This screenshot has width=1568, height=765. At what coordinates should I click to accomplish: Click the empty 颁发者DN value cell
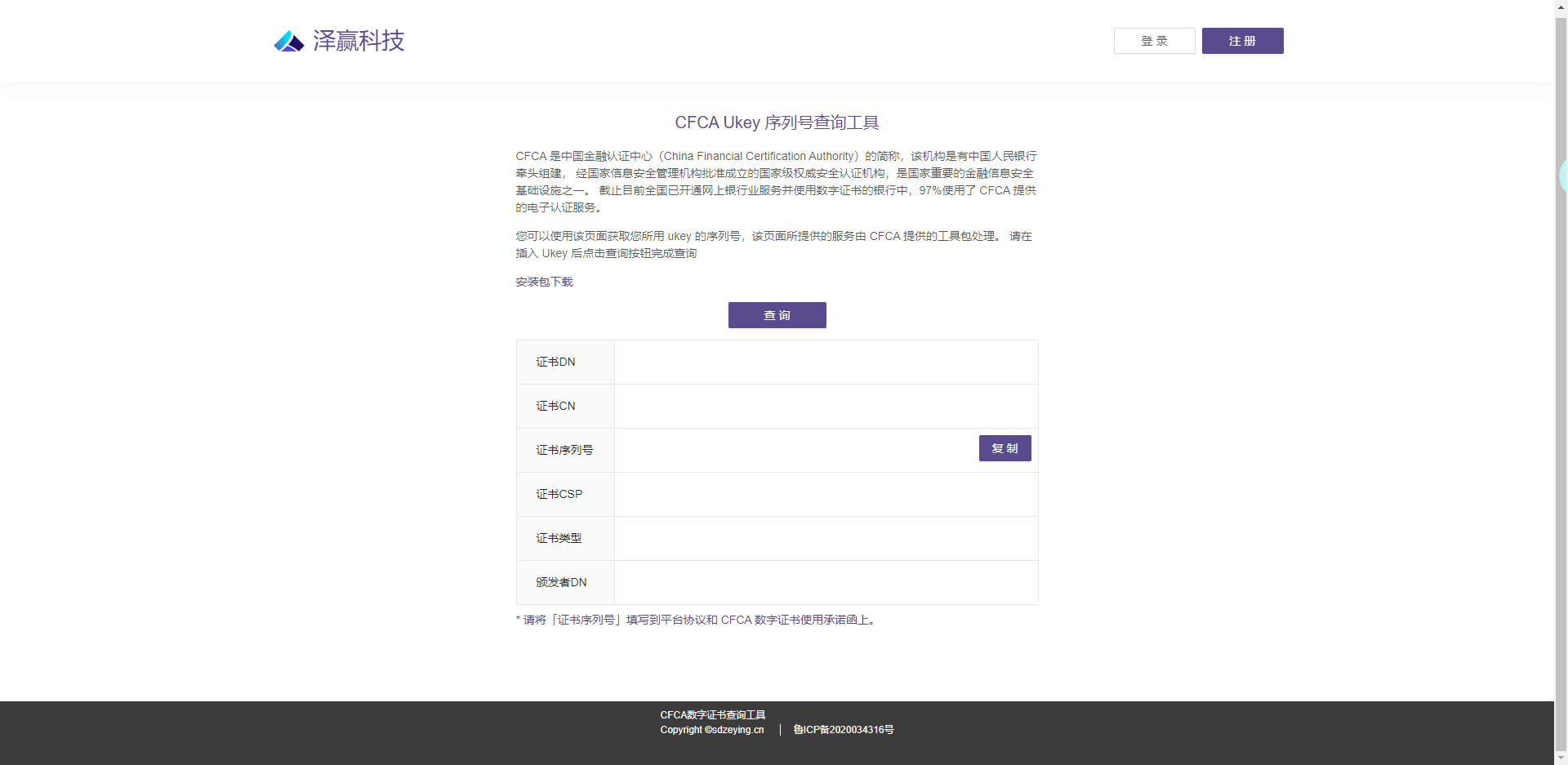pyautogui.click(x=826, y=582)
